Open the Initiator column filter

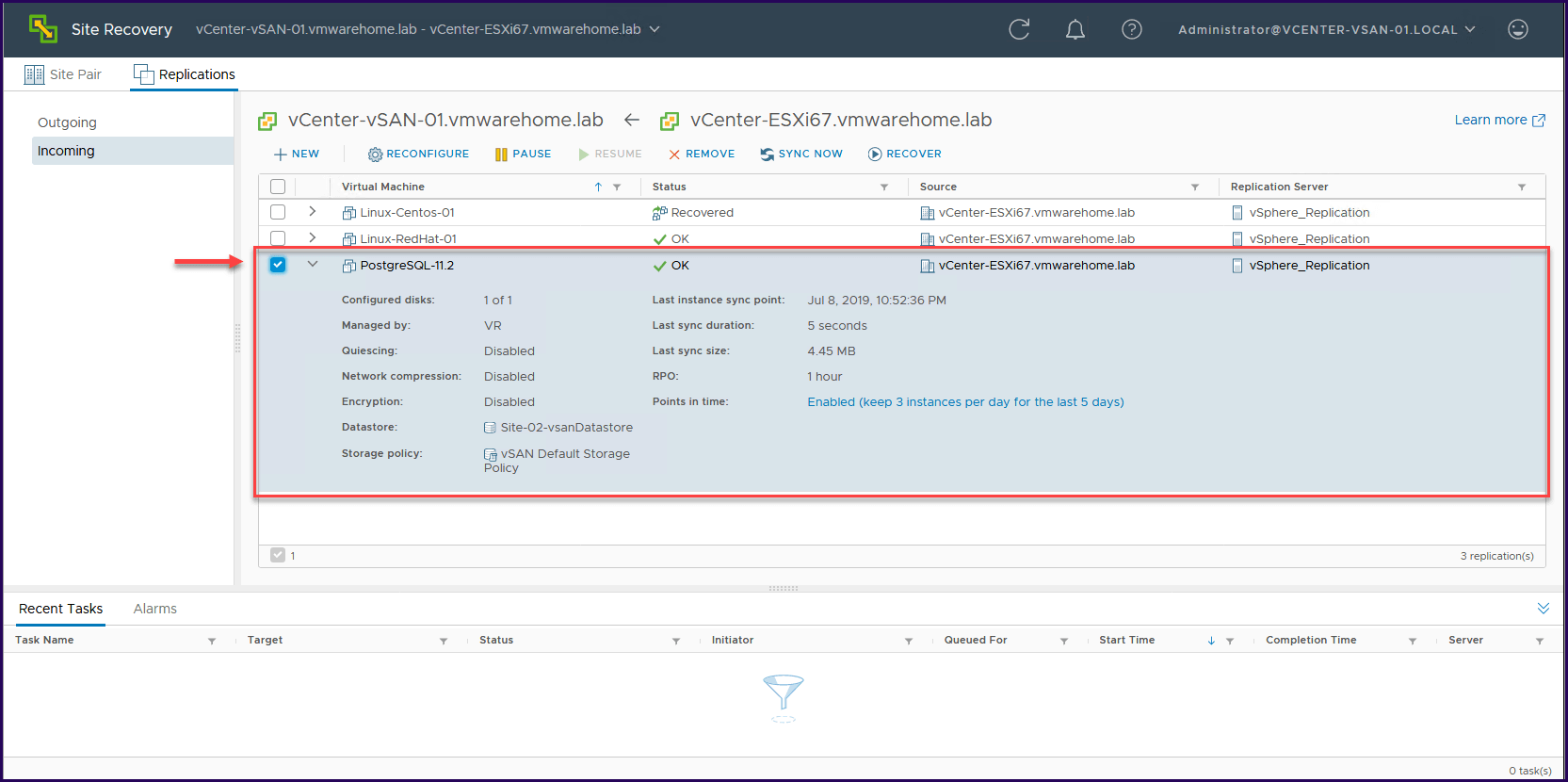909,641
